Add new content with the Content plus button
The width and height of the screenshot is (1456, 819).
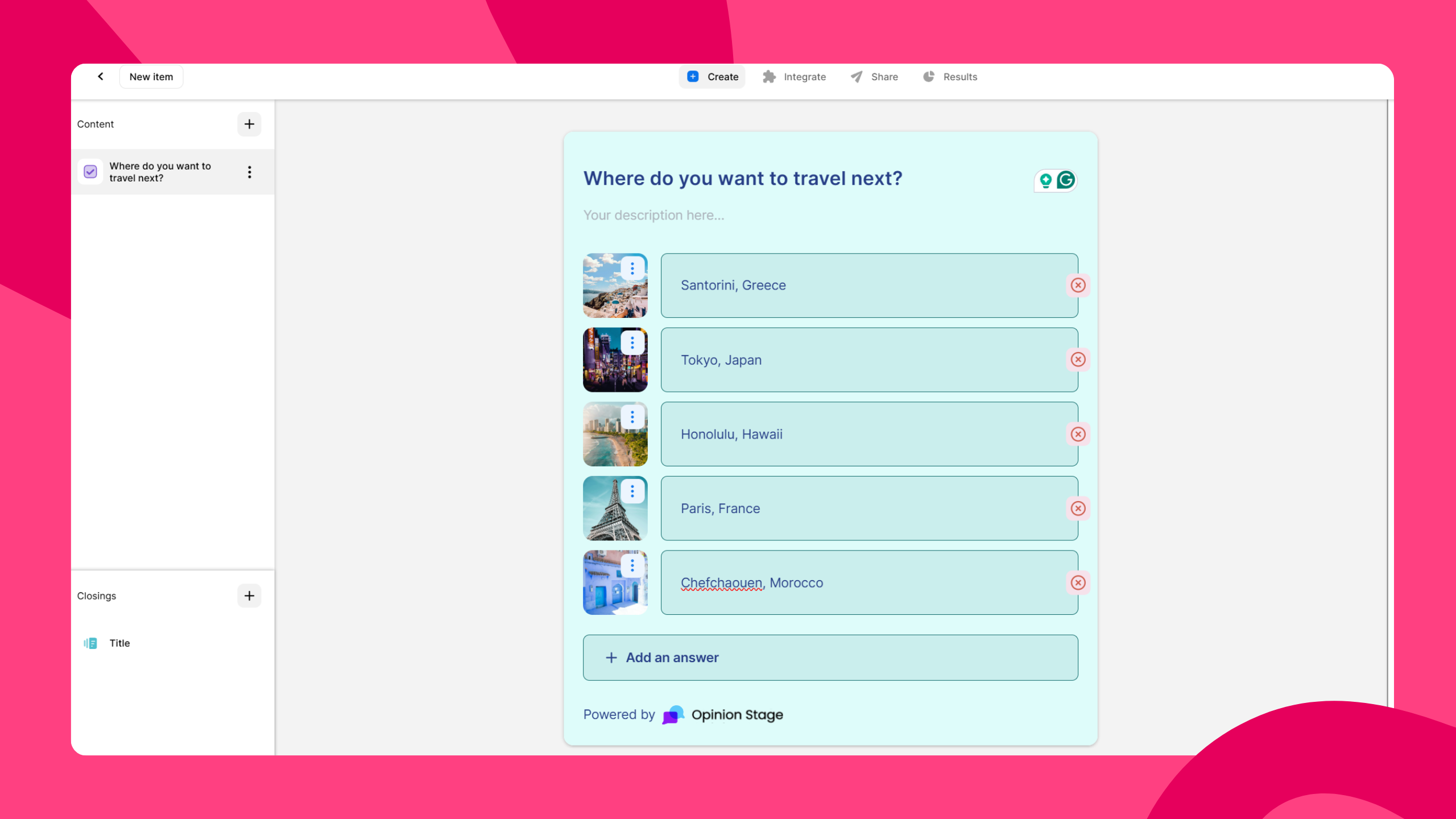[x=249, y=124]
